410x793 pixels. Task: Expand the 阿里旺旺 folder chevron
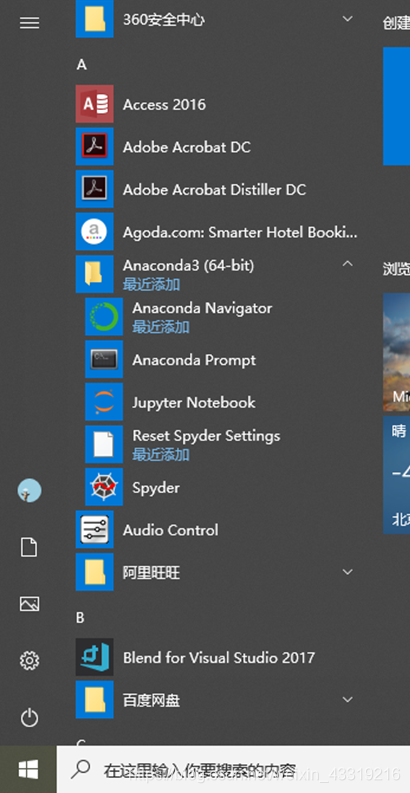[347, 572]
